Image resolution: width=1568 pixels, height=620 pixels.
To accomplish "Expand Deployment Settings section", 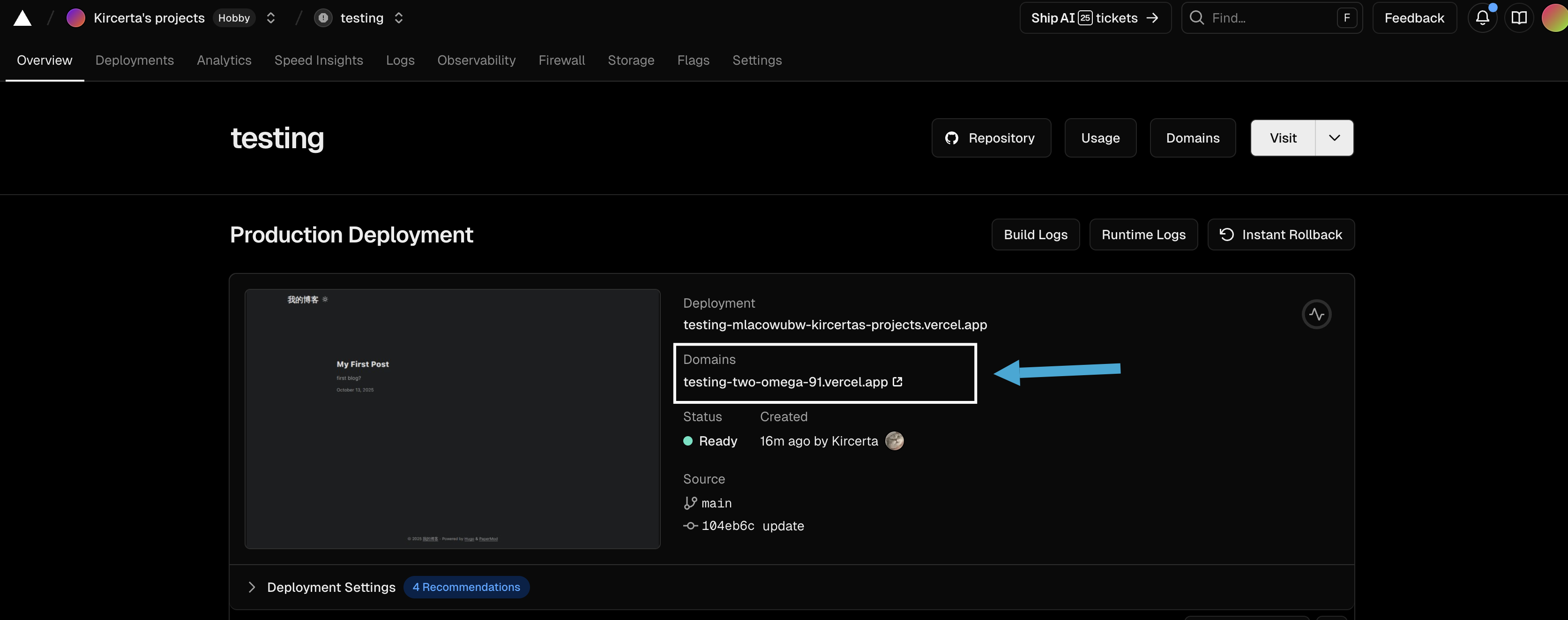I will (251, 587).
